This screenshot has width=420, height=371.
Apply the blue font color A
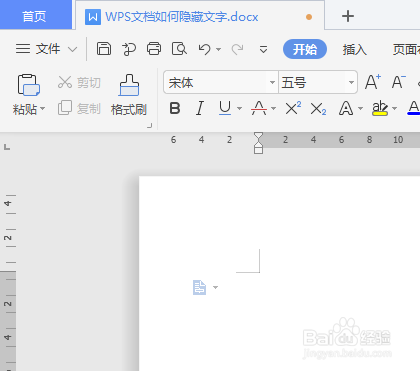coord(414,108)
